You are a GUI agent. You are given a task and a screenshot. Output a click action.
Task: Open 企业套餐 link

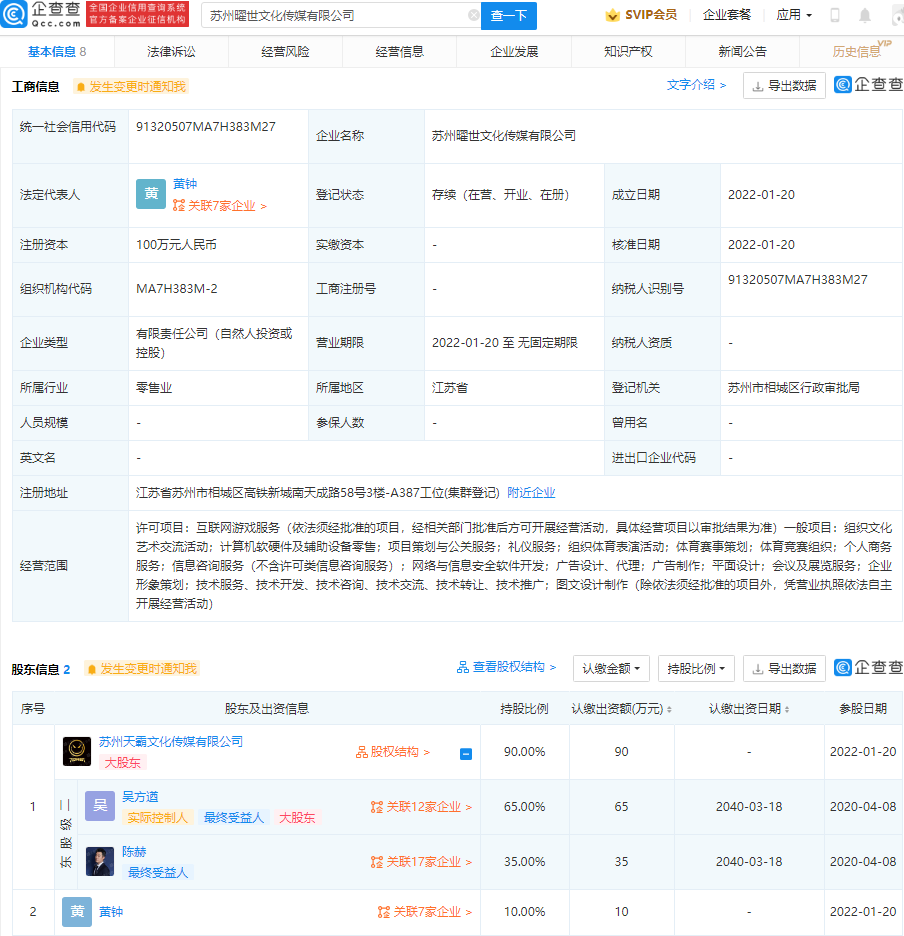coord(727,15)
